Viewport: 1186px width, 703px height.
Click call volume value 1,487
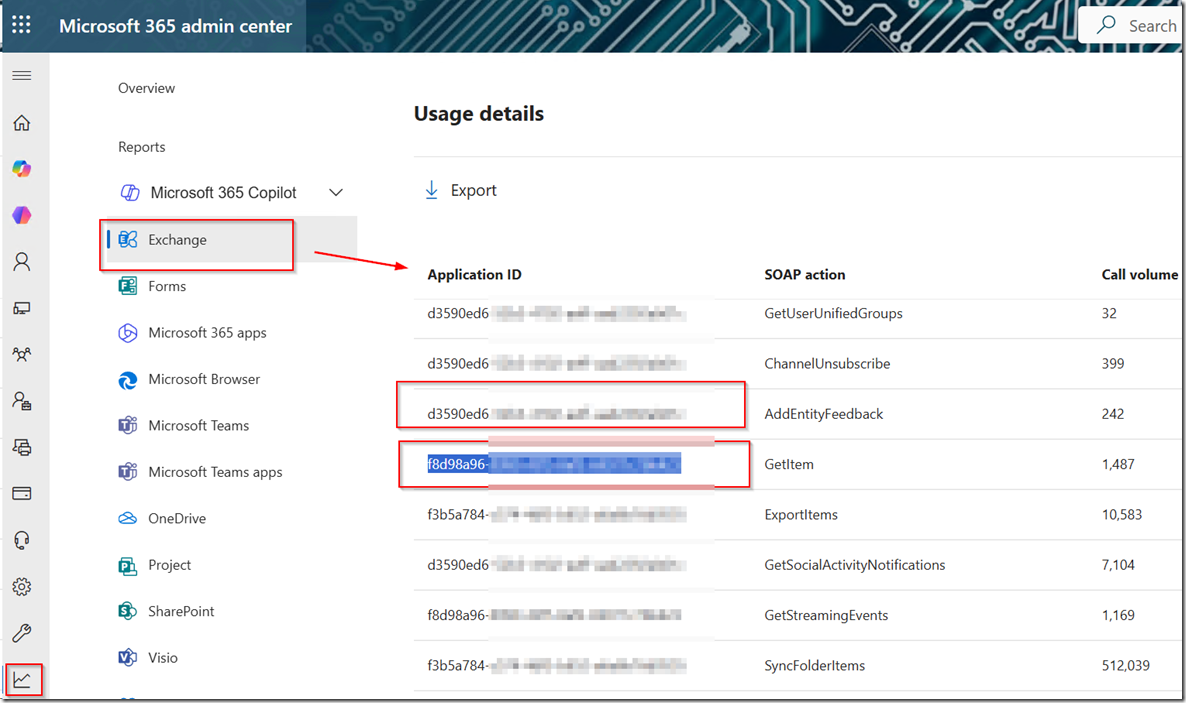1118,465
